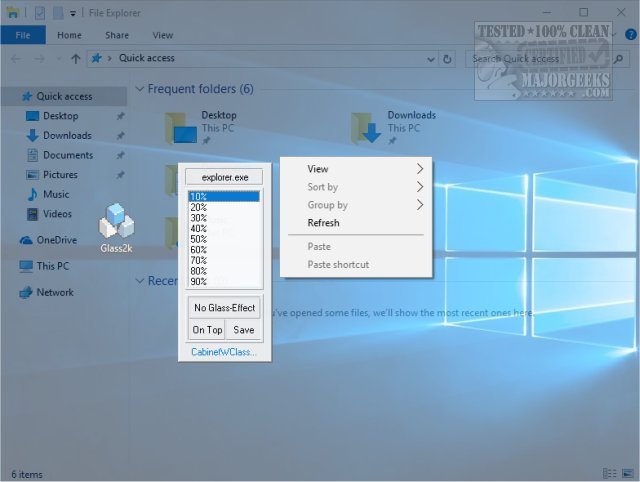Click the pin icon next to Documents
Image resolution: width=640 pixels, height=482 pixels.
pyautogui.click(x=120, y=155)
